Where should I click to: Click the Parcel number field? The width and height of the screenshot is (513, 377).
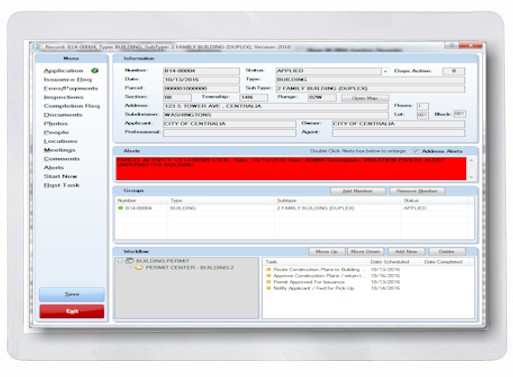pyautogui.click(x=201, y=88)
